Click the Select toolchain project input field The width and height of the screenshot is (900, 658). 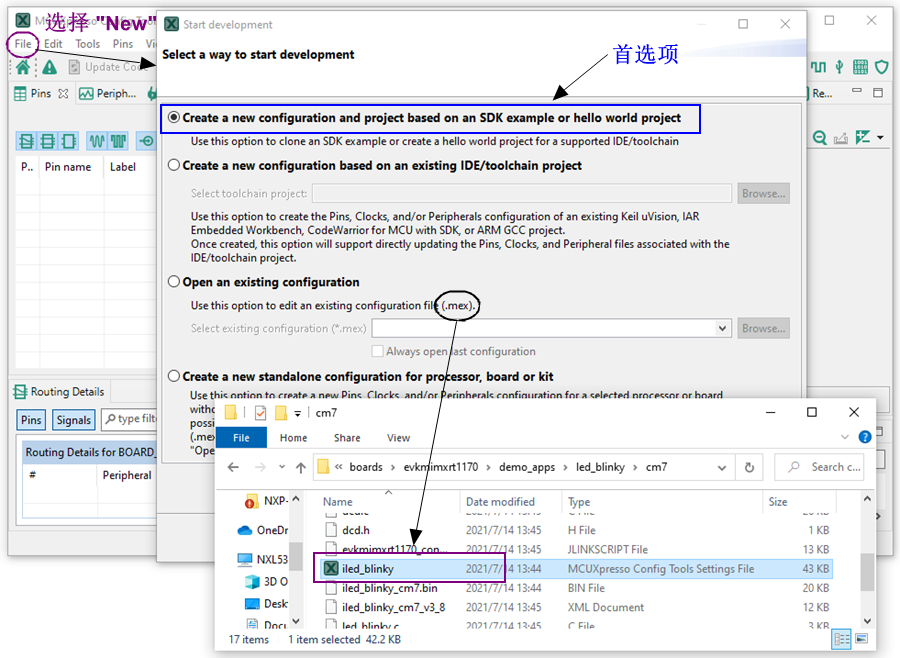pos(522,193)
